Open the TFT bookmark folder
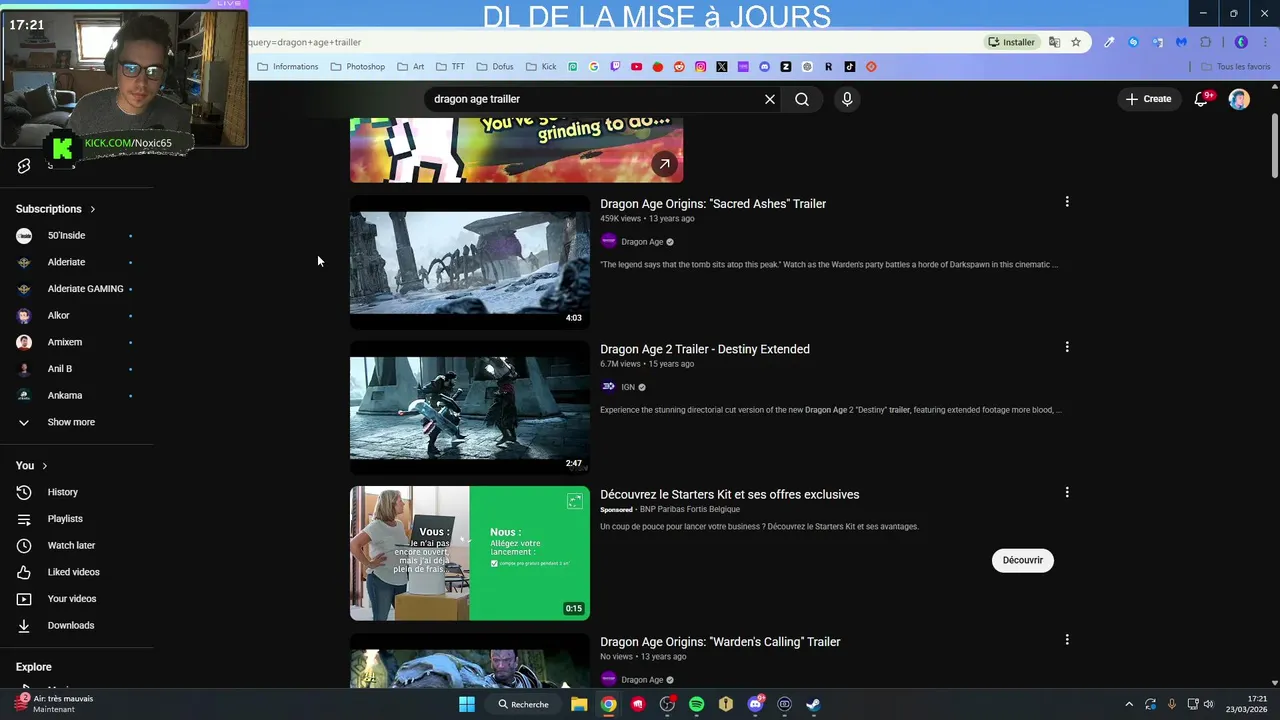Image resolution: width=1280 pixels, height=720 pixels. pos(450,67)
